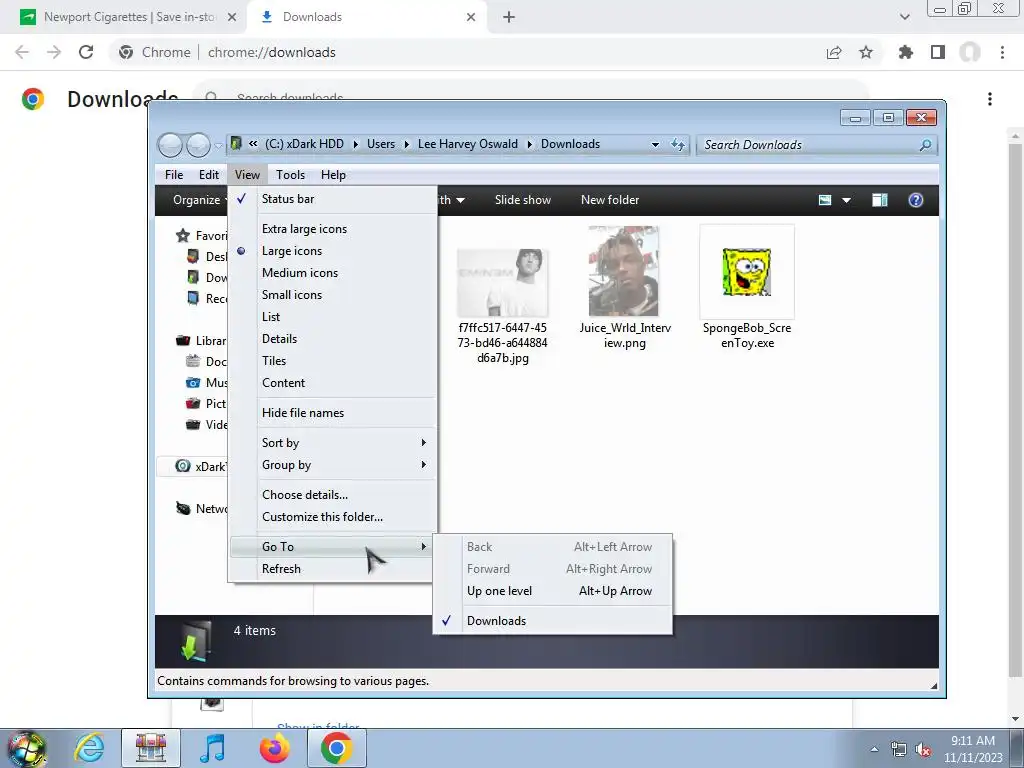Expand the Group by submenu
The height and width of the screenshot is (768, 1024).
tap(333, 465)
